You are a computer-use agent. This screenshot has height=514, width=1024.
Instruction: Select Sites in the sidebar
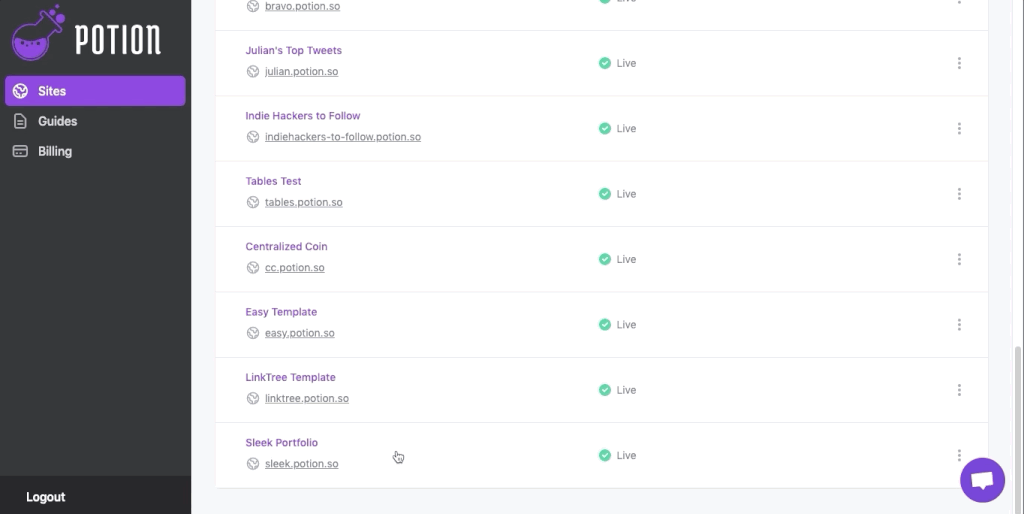coord(95,91)
